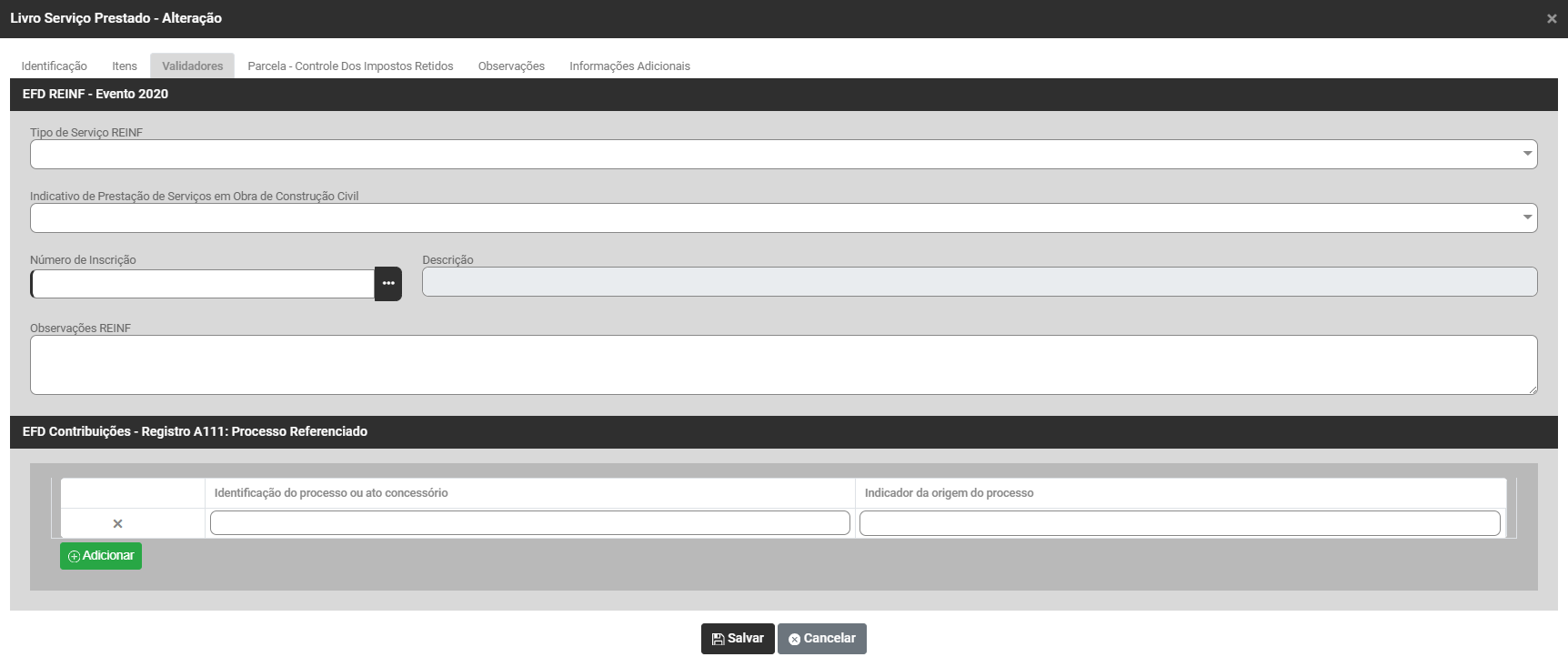Click the Tipo de Serviço REINF label
Screen dimensions: 1568x657
86,133
